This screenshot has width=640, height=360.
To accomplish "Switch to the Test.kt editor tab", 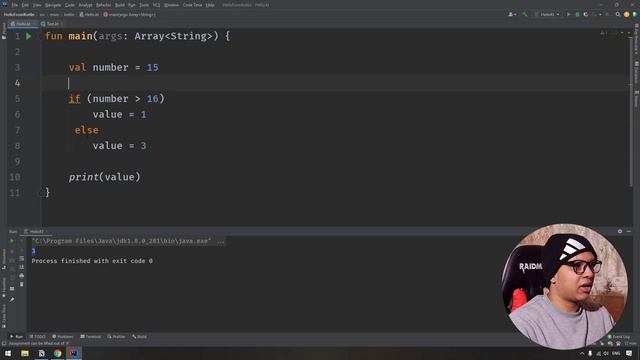I will point(51,24).
